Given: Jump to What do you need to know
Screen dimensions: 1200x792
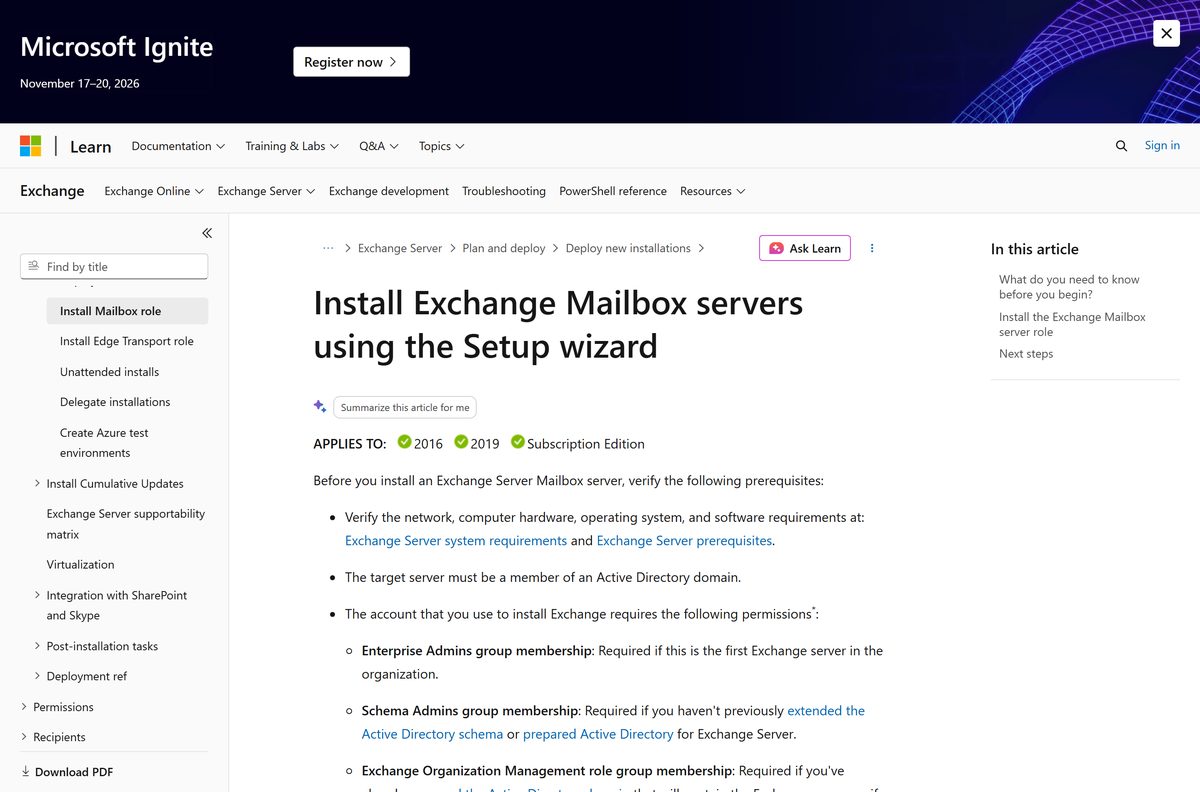Looking at the screenshot, I should tap(1069, 287).
